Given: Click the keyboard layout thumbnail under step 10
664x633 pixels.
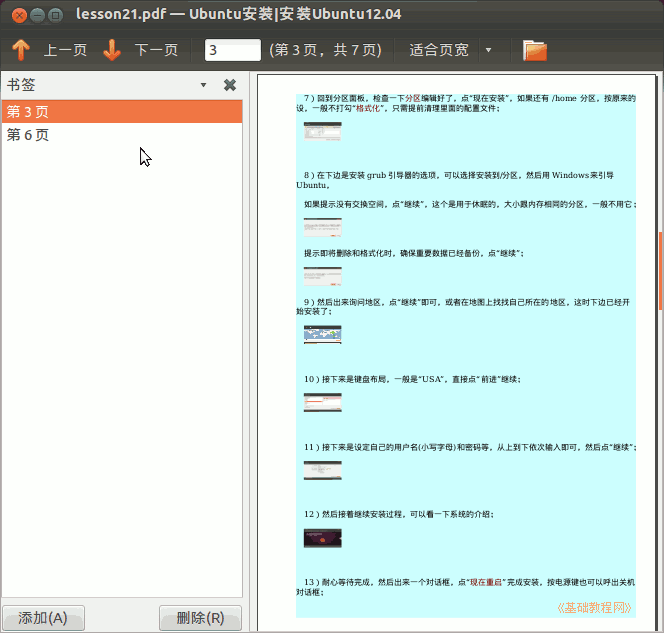Looking at the screenshot, I should click(x=322, y=402).
